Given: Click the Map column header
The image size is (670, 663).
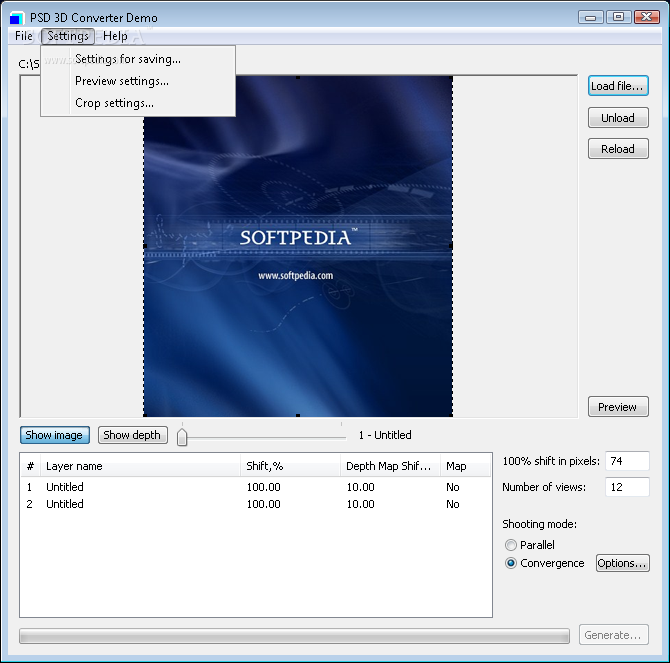Looking at the screenshot, I should pyautogui.click(x=465, y=466).
